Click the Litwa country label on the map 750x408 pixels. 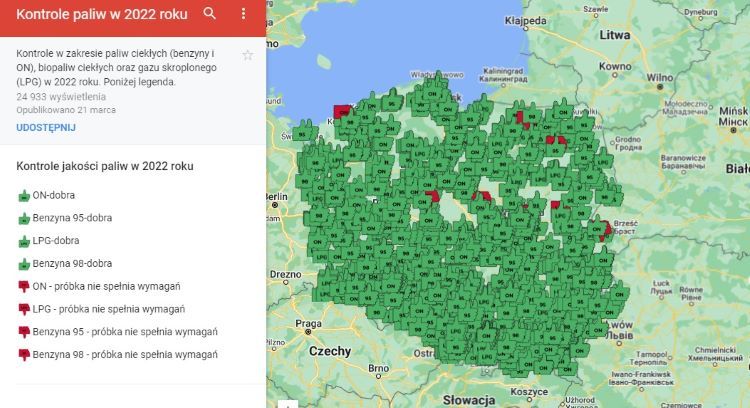coord(615,35)
